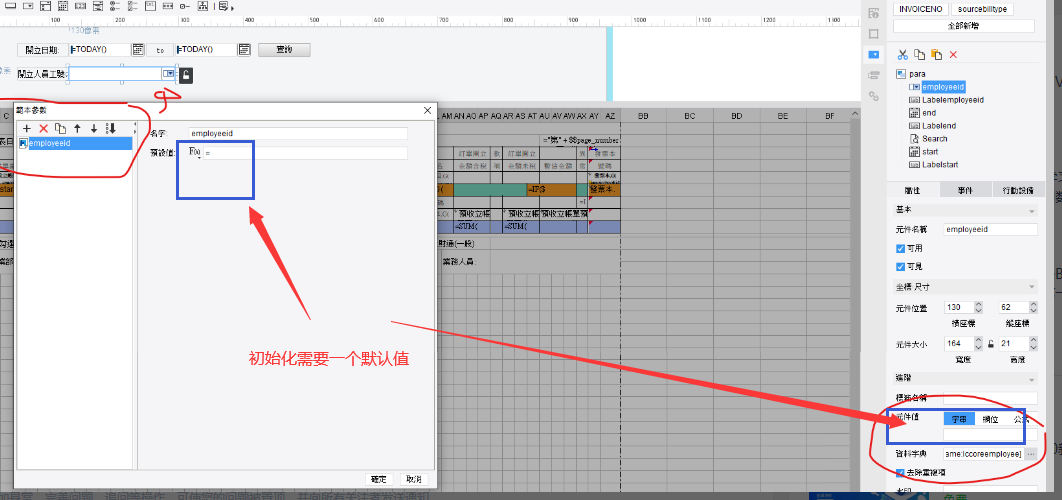The image size is (1062, 500).
Task: Open the widget settings sidebar icon (blue dropdown)
Action: point(874,54)
